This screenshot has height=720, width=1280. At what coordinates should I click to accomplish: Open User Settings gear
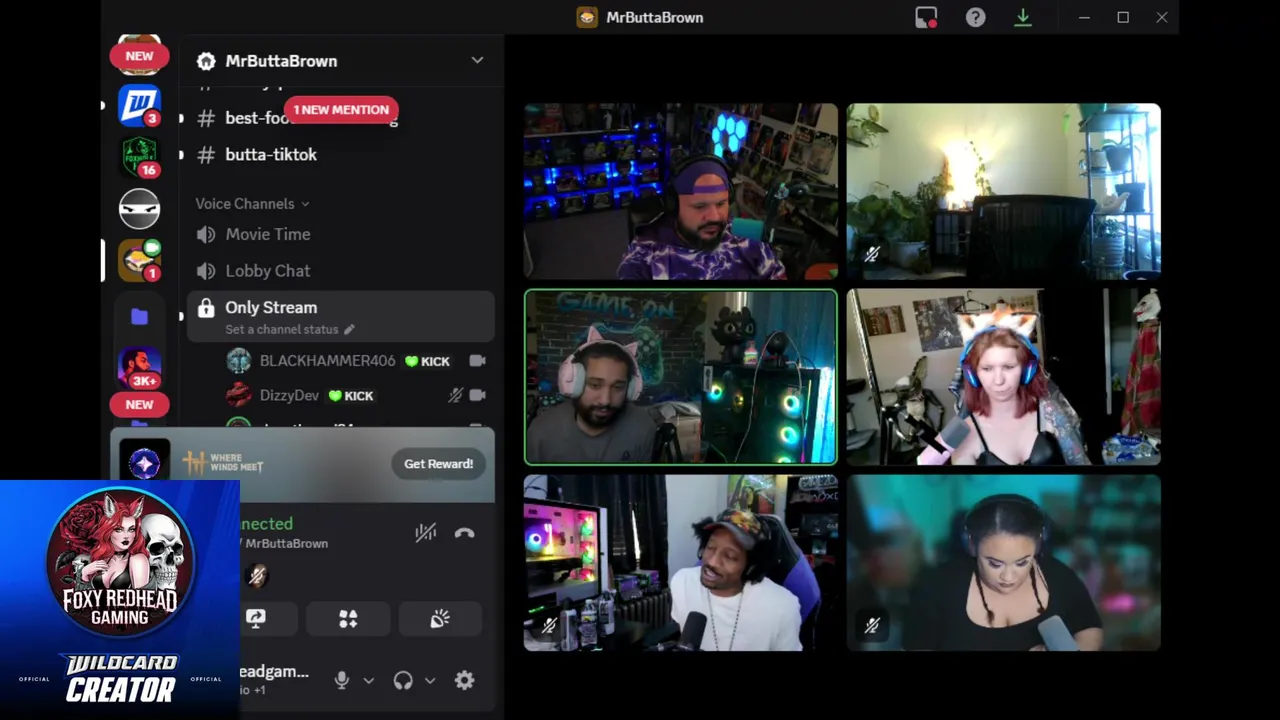click(x=464, y=680)
